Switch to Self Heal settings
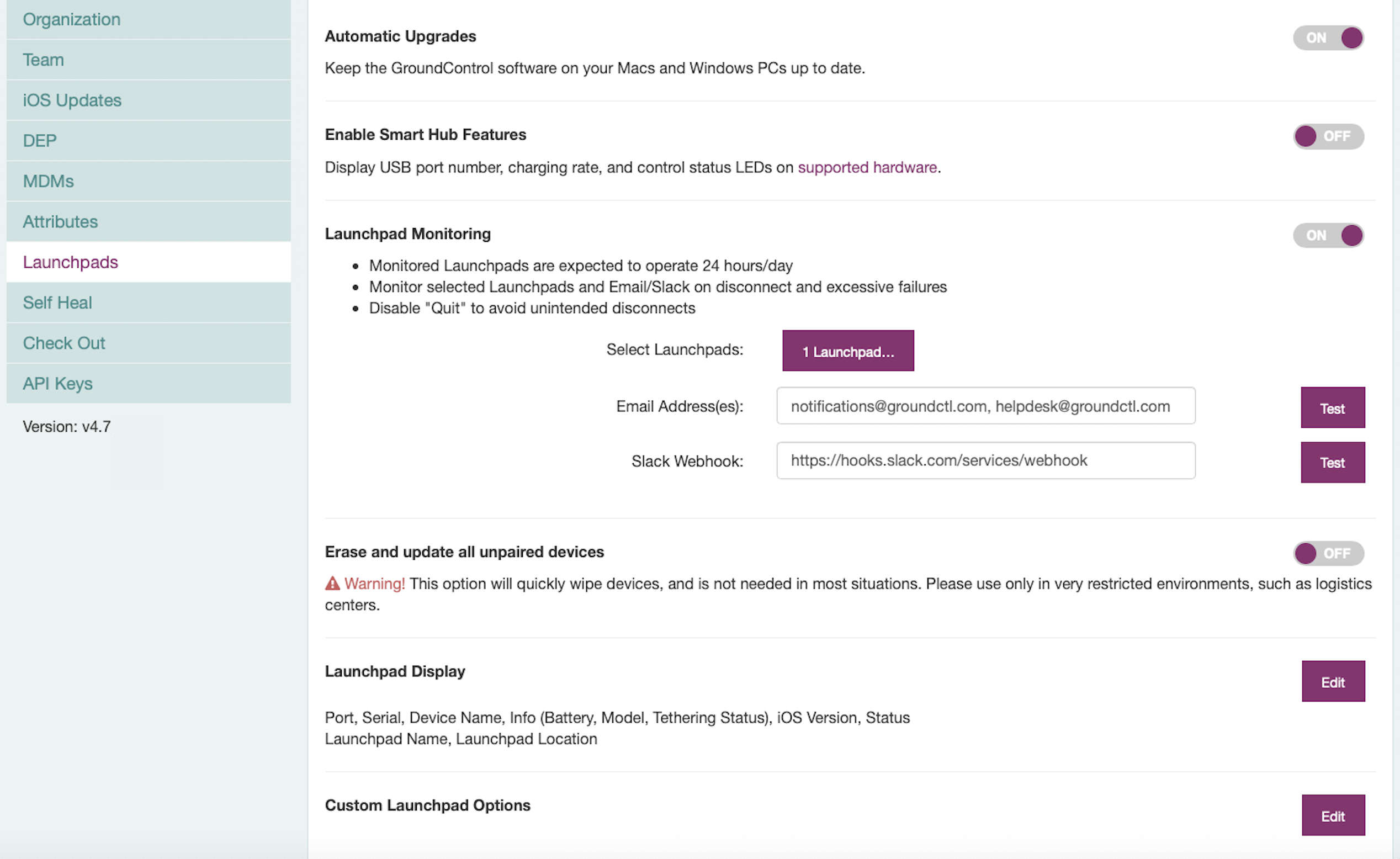The image size is (1400, 859). pos(57,303)
